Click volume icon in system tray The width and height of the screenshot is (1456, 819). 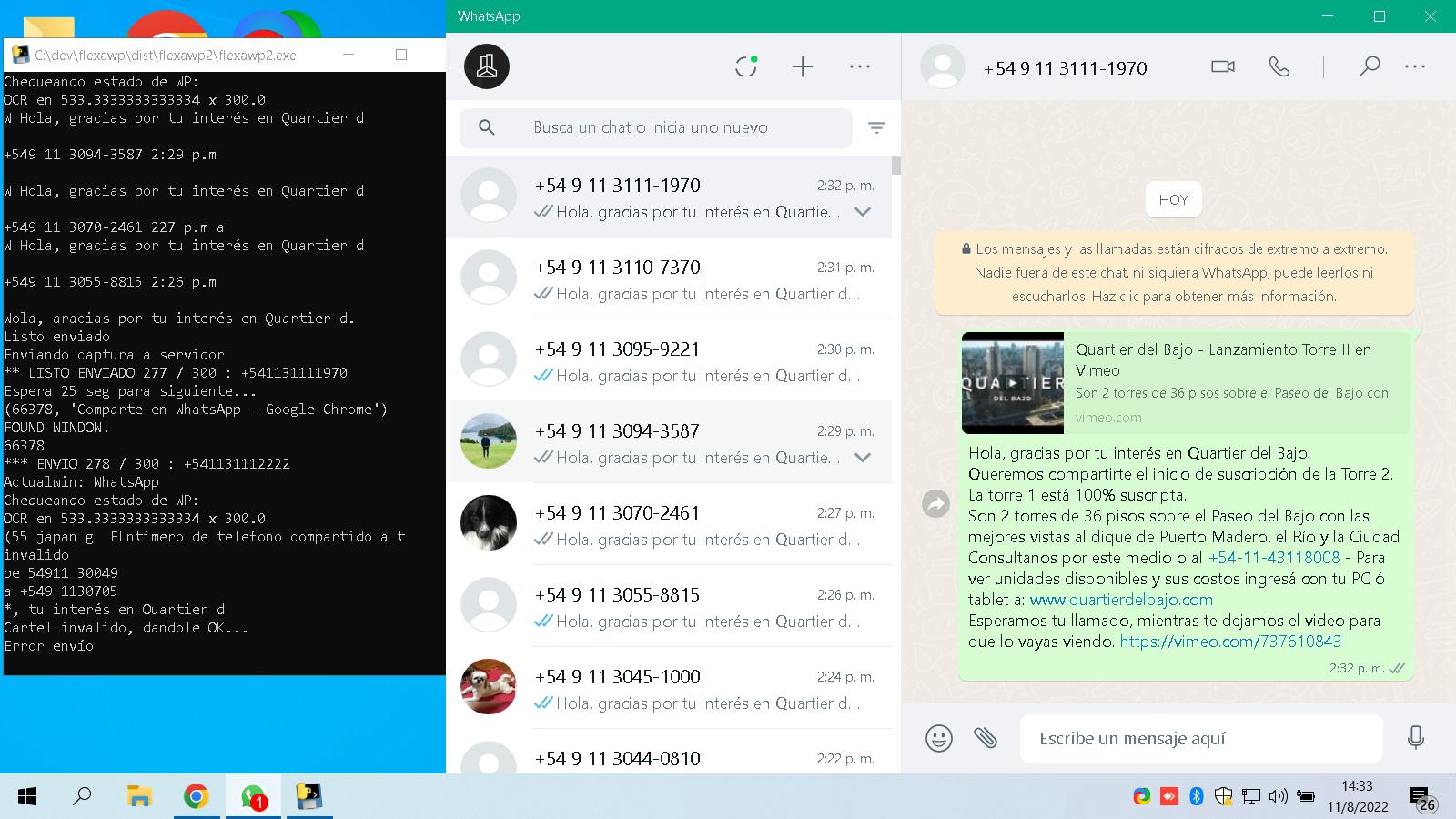coord(1278,796)
